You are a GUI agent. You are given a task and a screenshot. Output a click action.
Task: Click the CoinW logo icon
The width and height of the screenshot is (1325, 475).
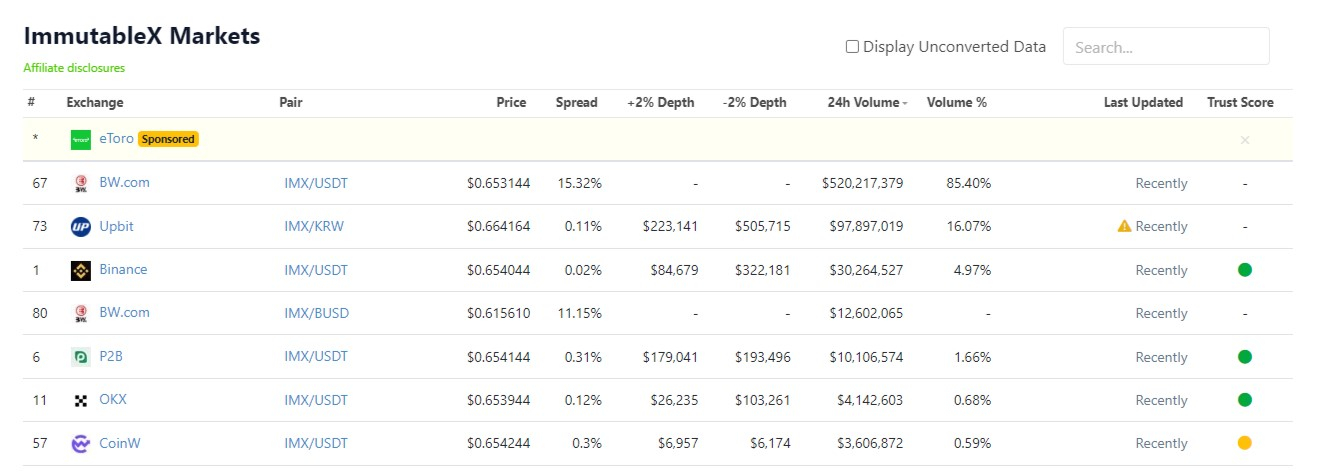click(x=81, y=444)
